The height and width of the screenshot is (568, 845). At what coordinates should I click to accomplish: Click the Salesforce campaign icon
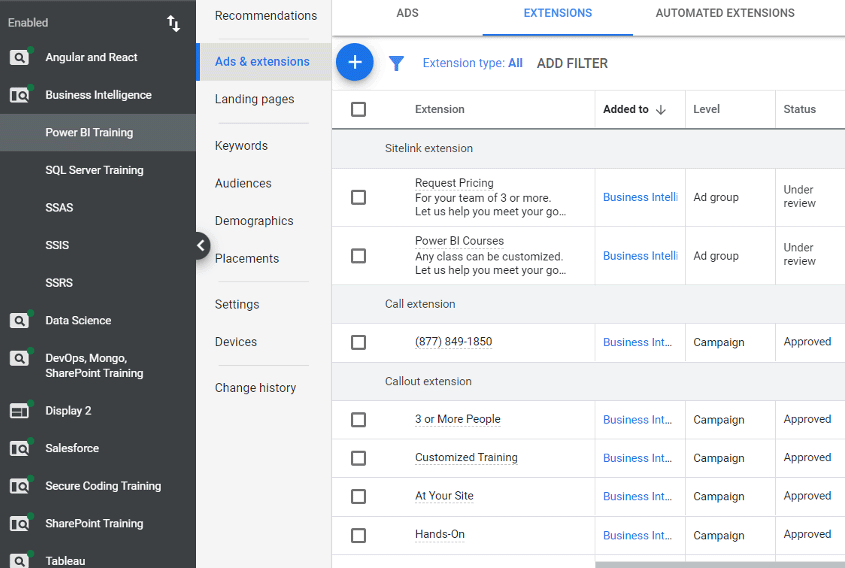(19, 448)
